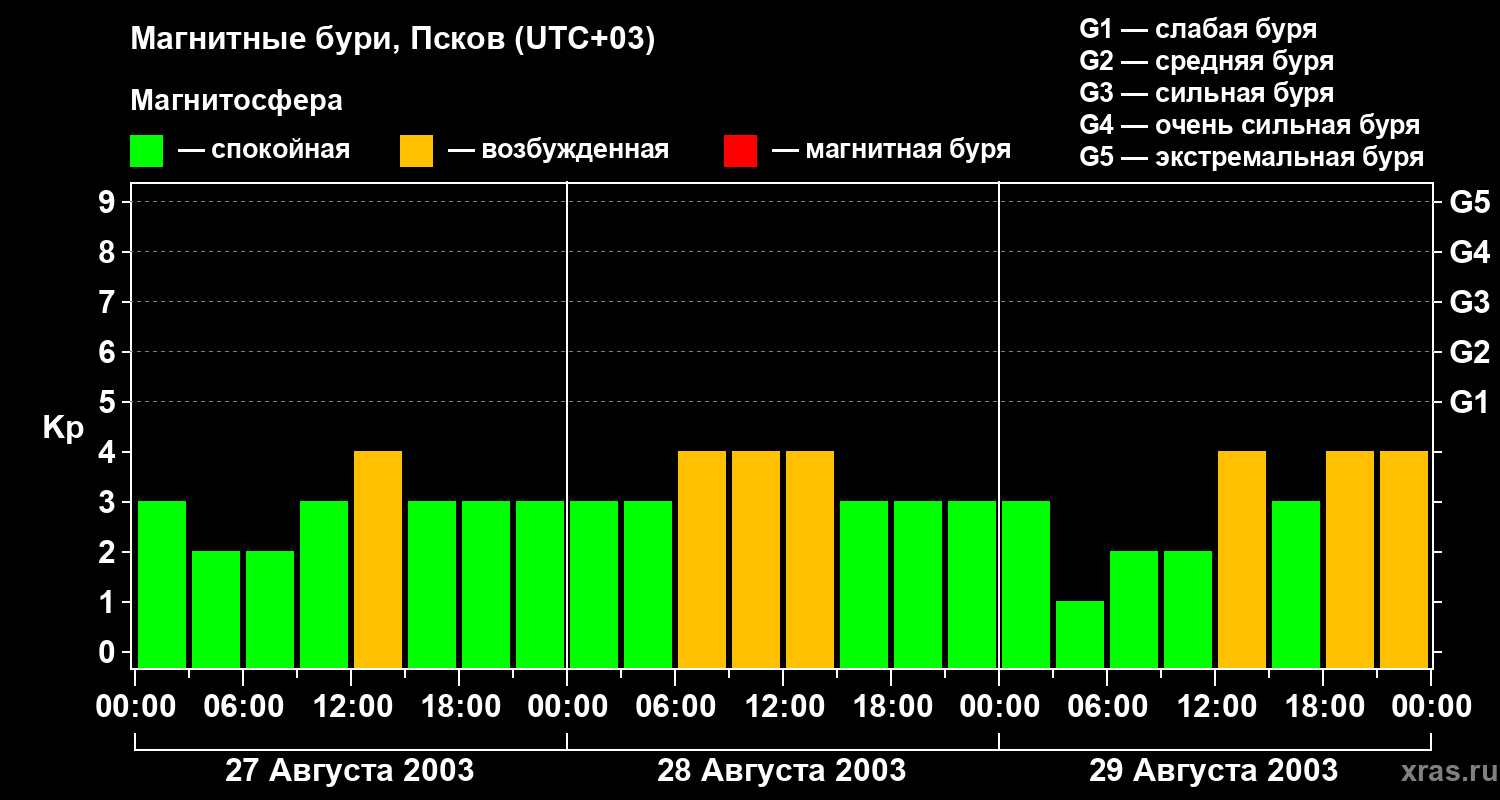The image size is (1500, 800).
Task: Click the first '06:00' time label
Action: (x=243, y=707)
